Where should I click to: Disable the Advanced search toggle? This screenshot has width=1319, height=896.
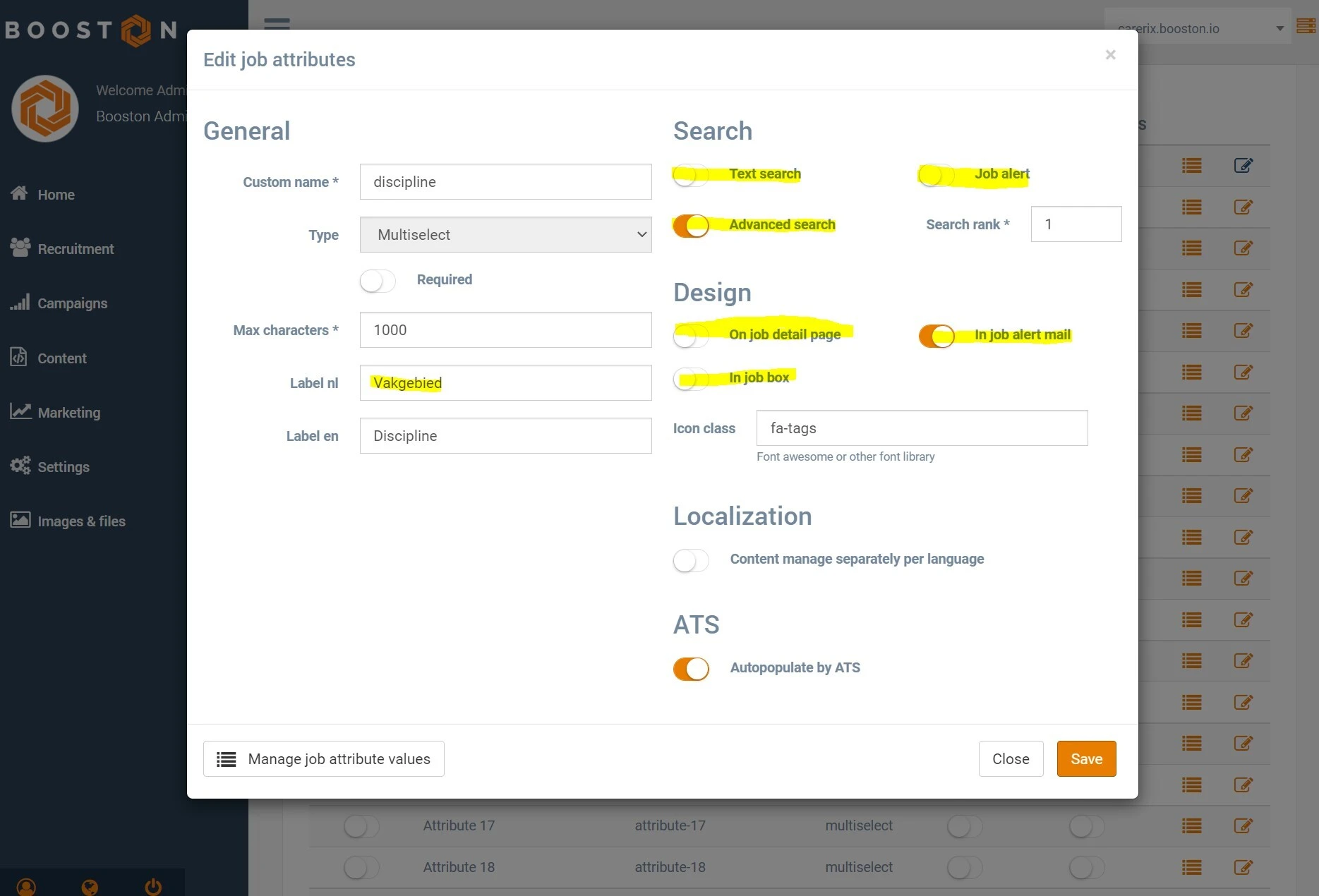pos(690,226)
